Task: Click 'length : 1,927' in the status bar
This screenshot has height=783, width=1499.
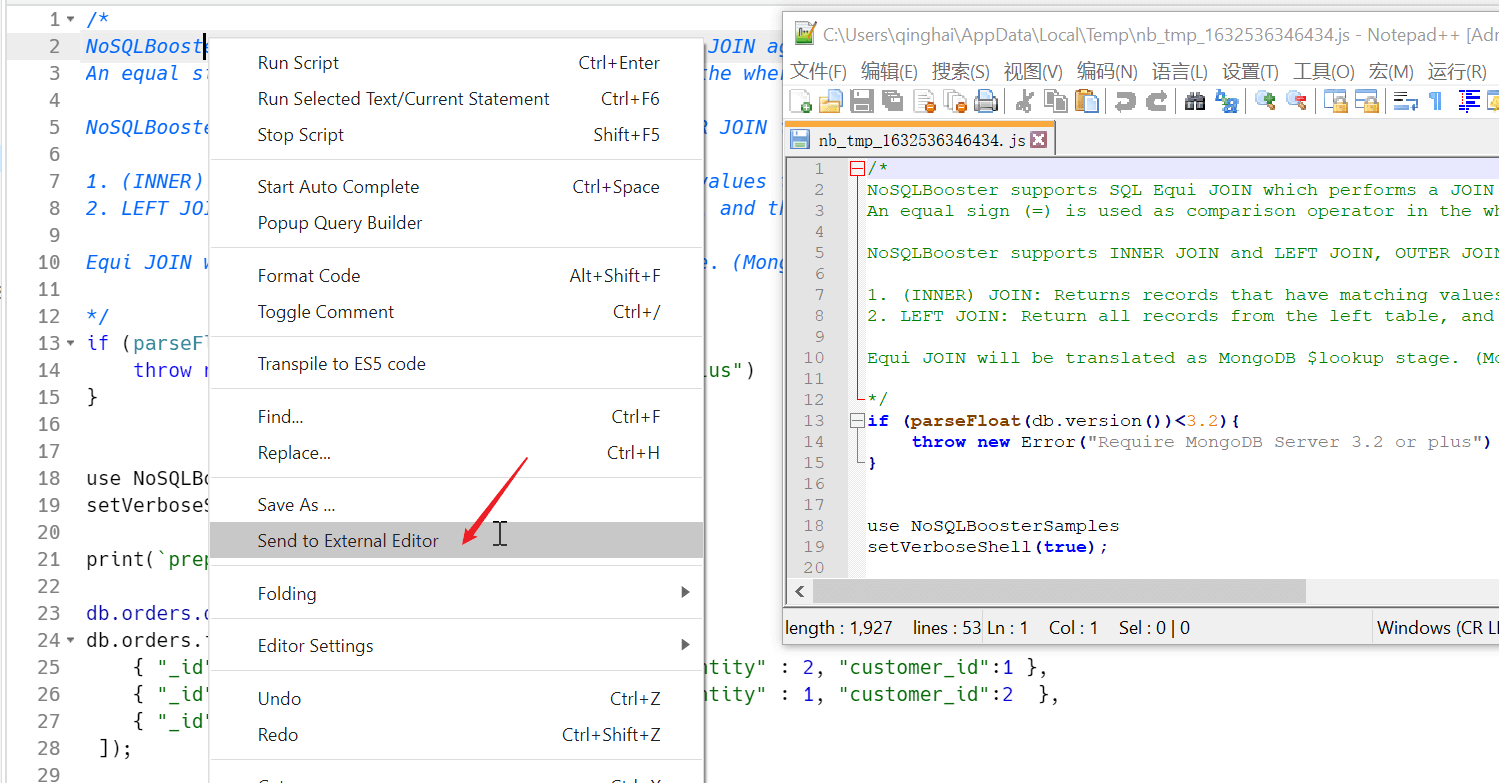Action: (838, 628)
